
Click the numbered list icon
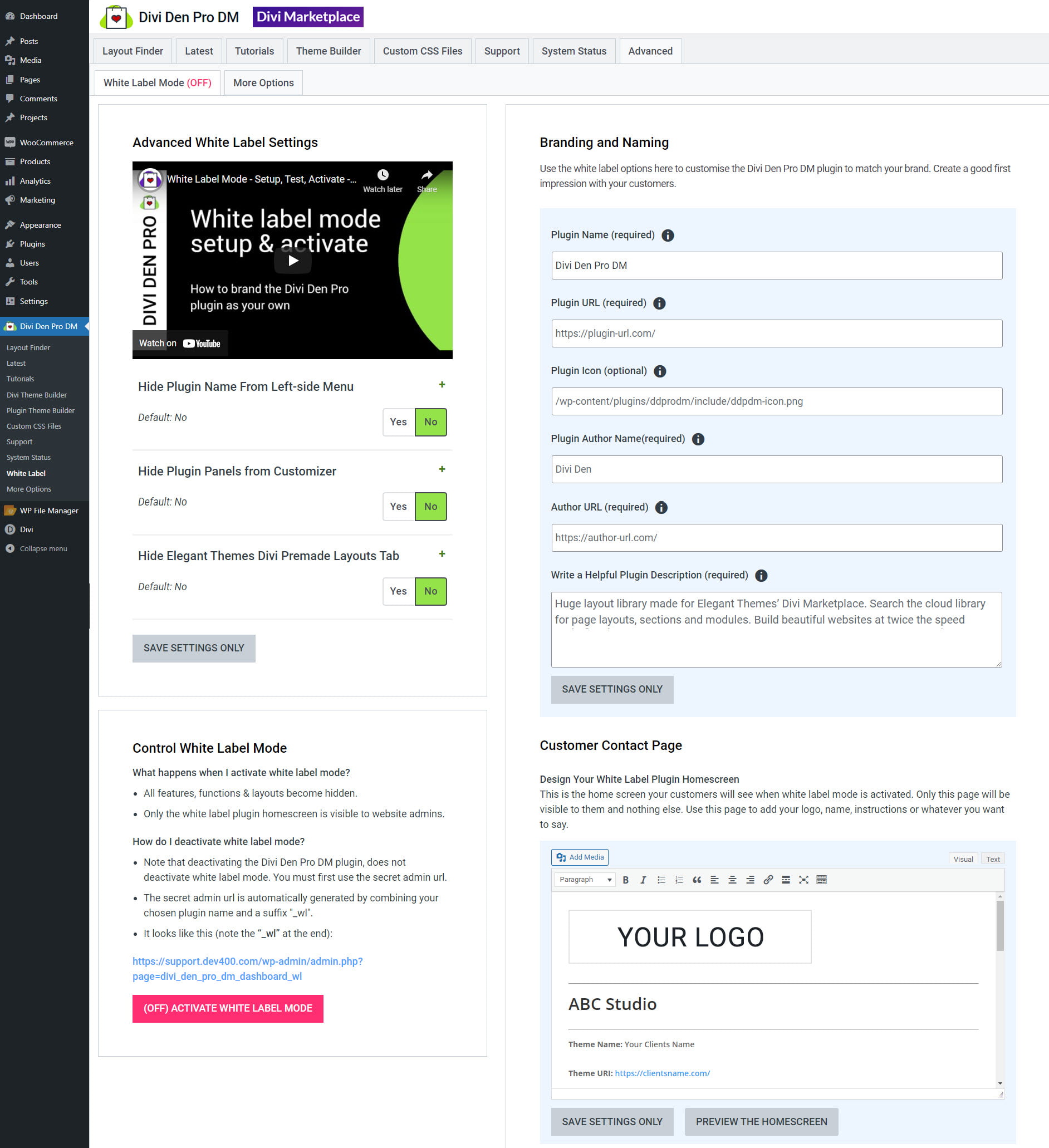click(x=679, y=880)
